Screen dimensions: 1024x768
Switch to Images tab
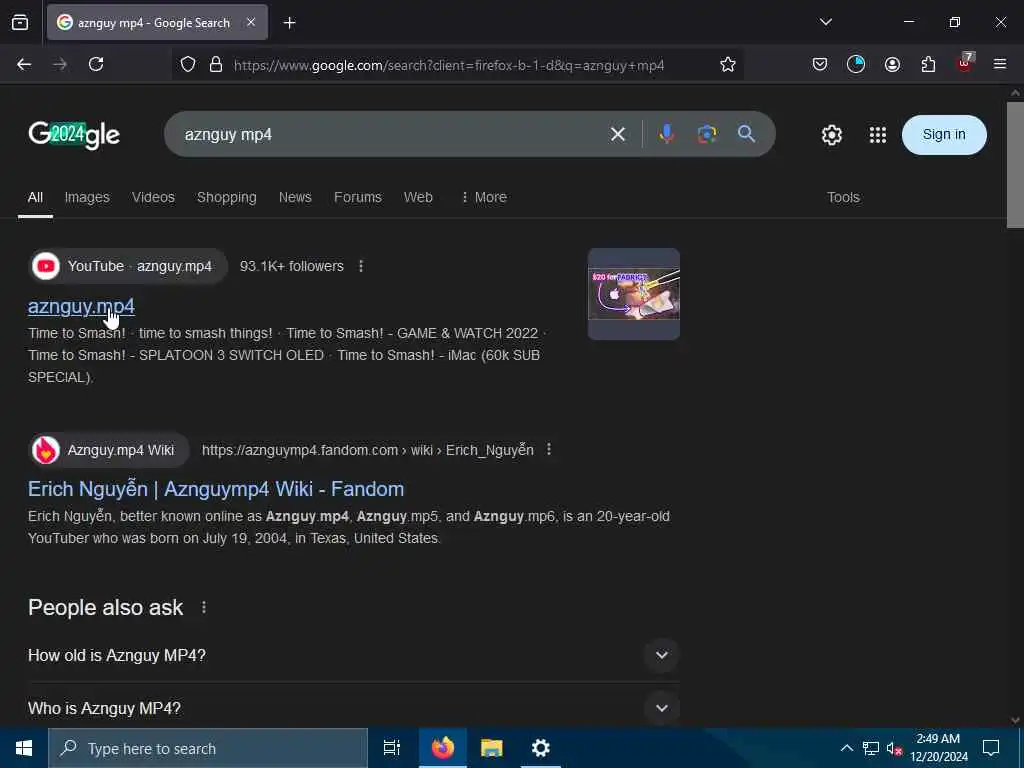coord(87,197)
